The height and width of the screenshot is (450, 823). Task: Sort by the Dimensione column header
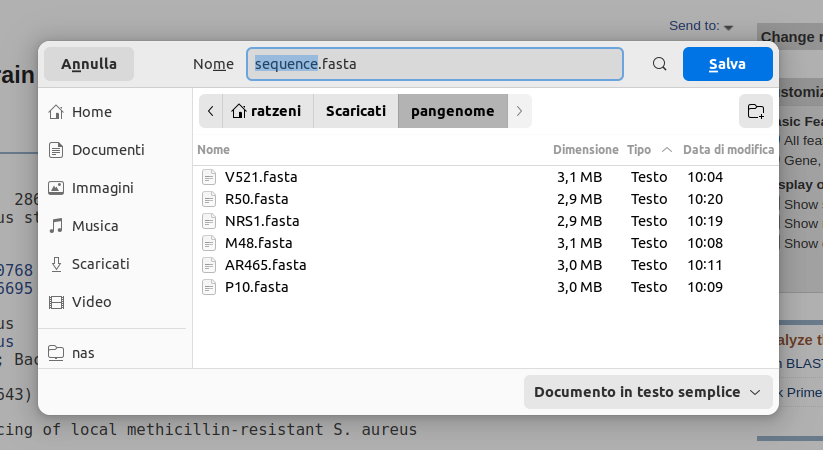tap(585, 150)
